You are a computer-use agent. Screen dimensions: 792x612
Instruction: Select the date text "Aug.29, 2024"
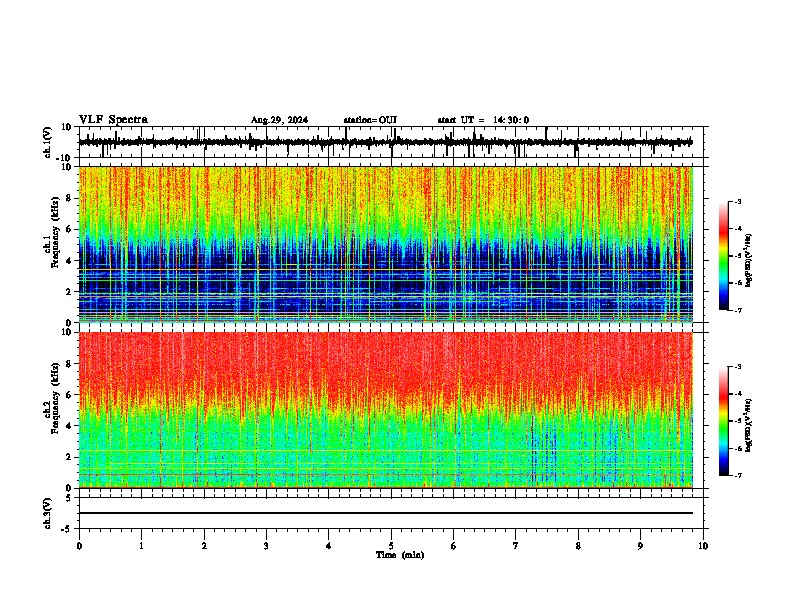(x=279, y=120)
